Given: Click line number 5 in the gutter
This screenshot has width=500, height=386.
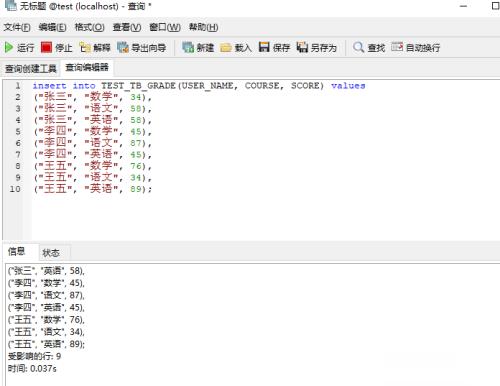Looking at the screenshot, I should click(x=18, y=132).
